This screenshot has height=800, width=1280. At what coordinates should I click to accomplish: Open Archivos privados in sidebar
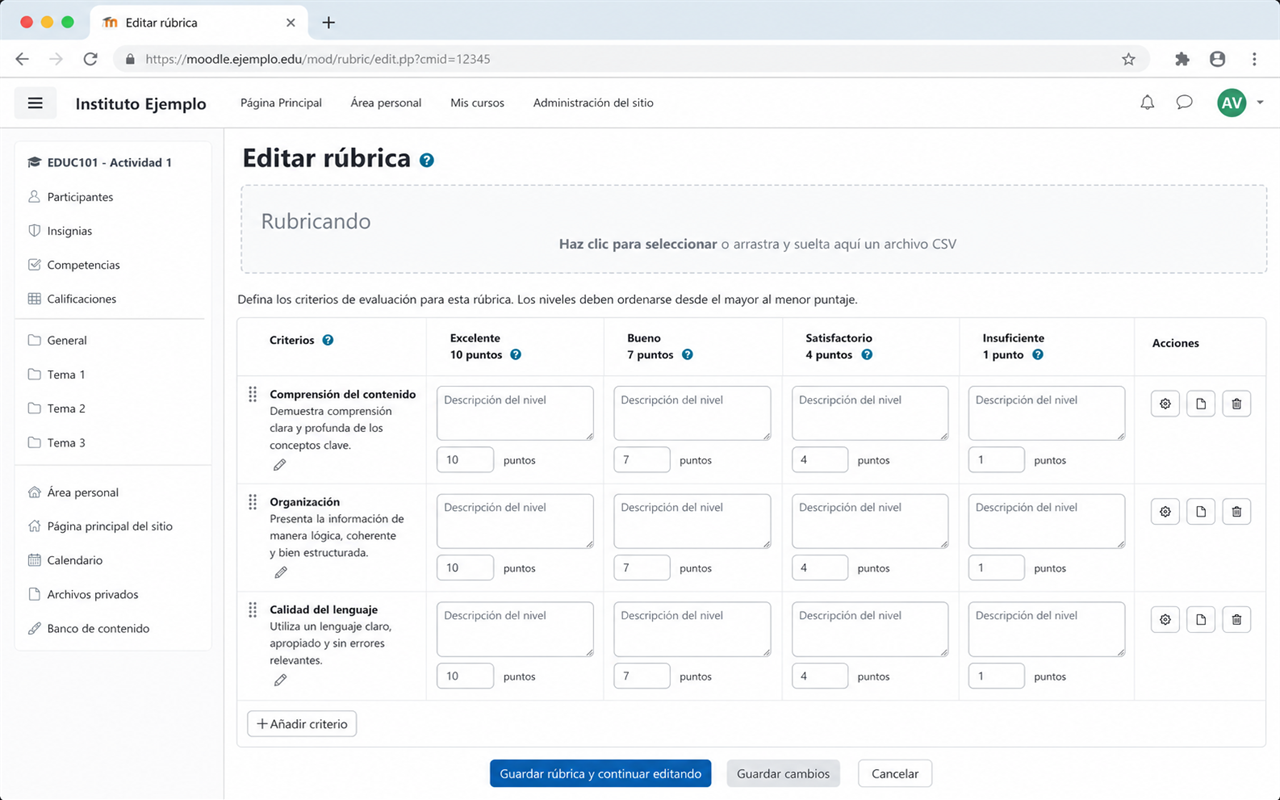(x=92, y=594)
